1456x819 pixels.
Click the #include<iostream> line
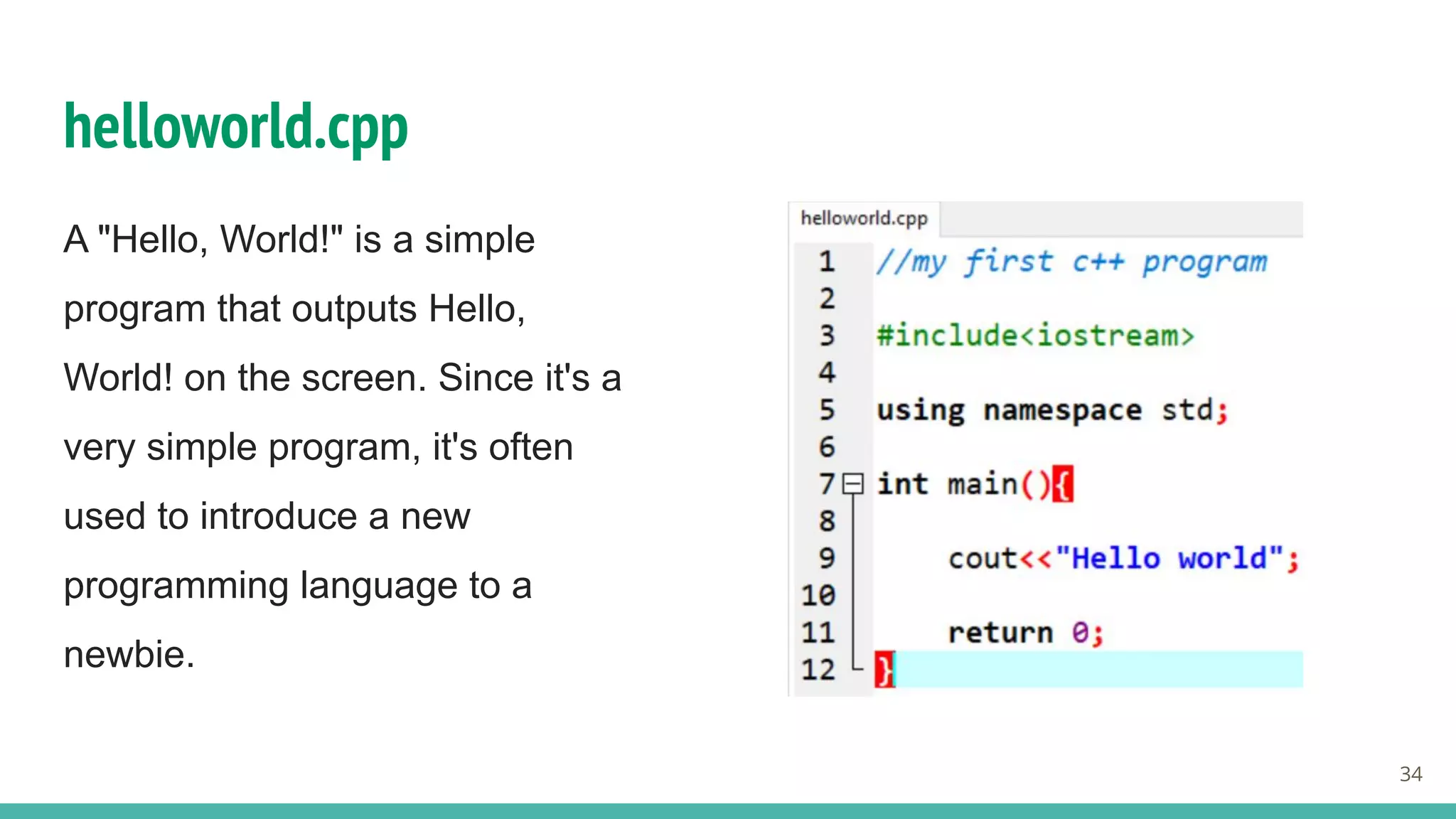[1035, 336]
